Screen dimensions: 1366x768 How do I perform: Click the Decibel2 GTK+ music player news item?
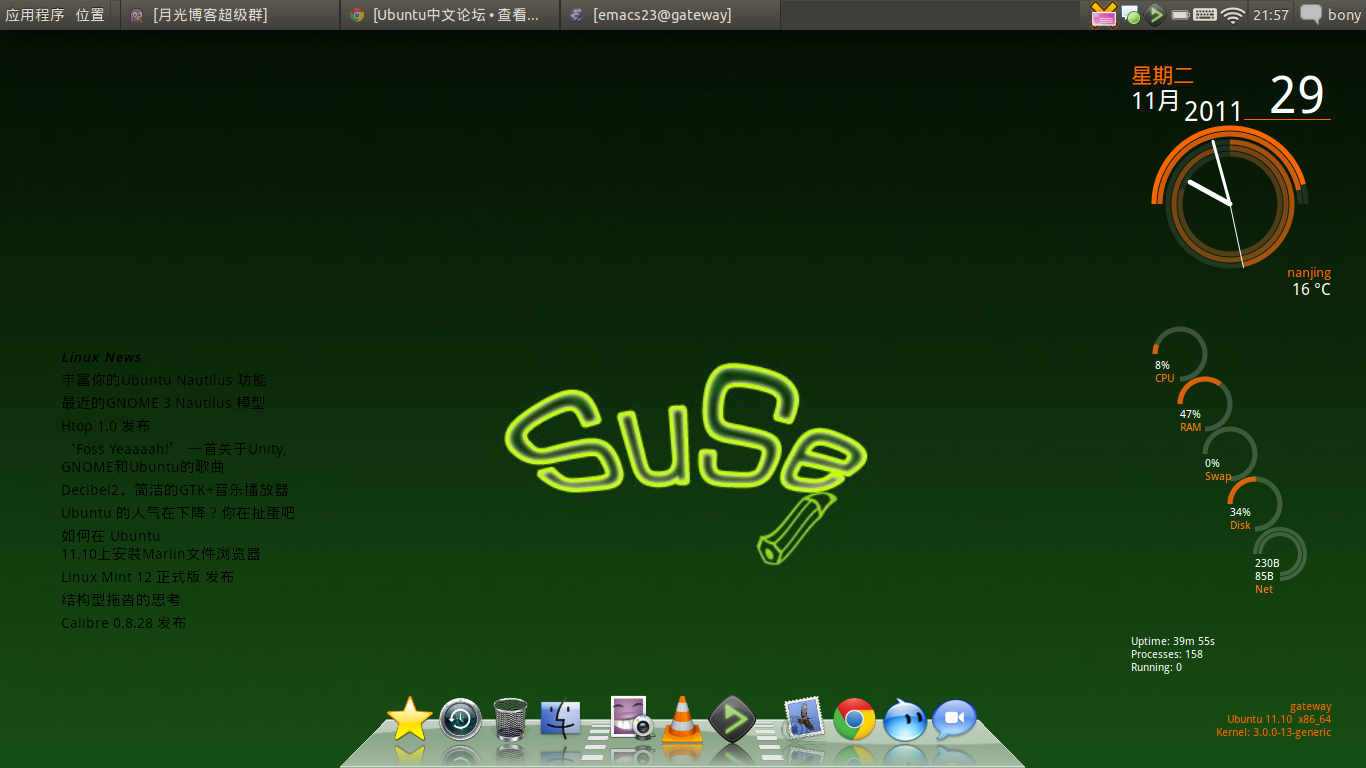tap(175, 490)
